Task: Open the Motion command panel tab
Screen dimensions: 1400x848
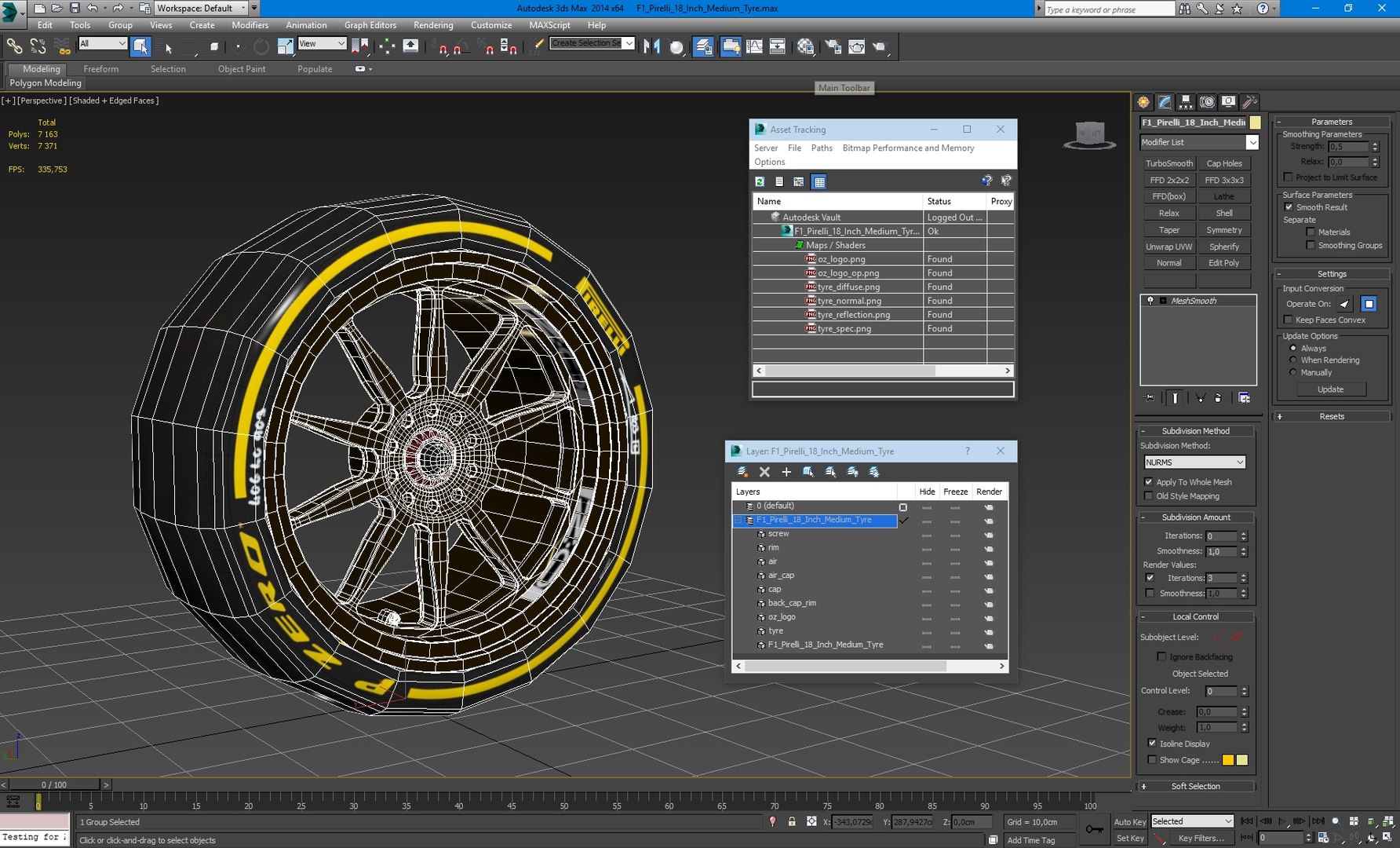Action: point(1207,101)
